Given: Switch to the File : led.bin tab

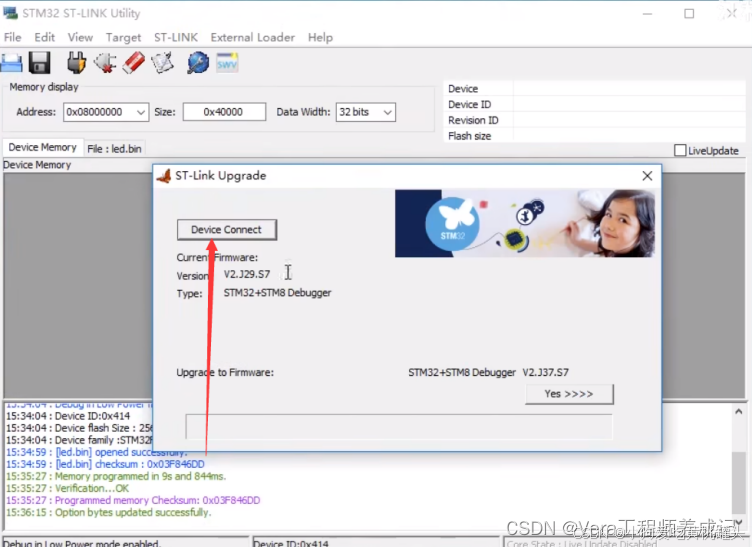Looking at the screenshot, I should tap(114, 149).
